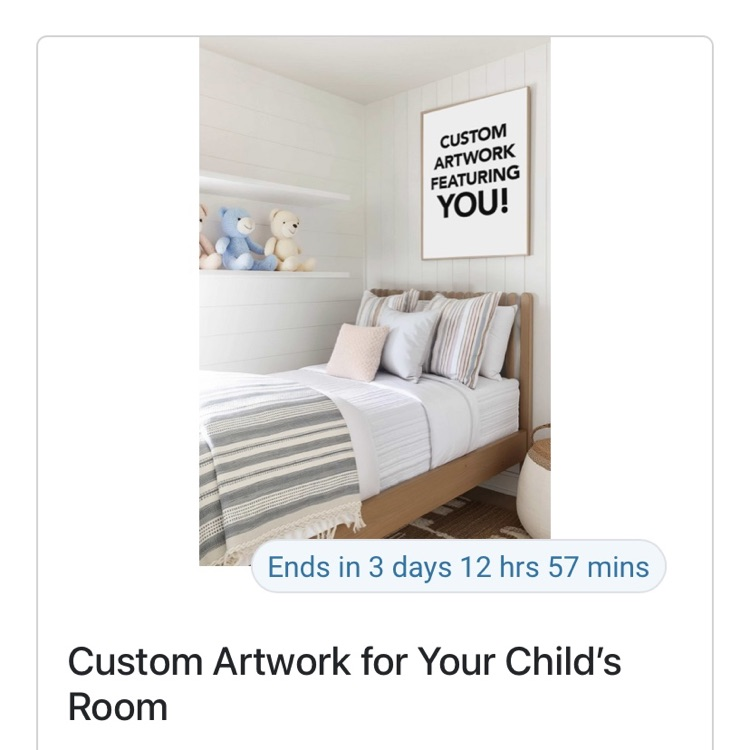This screenshot has height=750, width=750.
Task: Click the framed 'Custom Artwork Featuring You!' poster
Action: 475,173
